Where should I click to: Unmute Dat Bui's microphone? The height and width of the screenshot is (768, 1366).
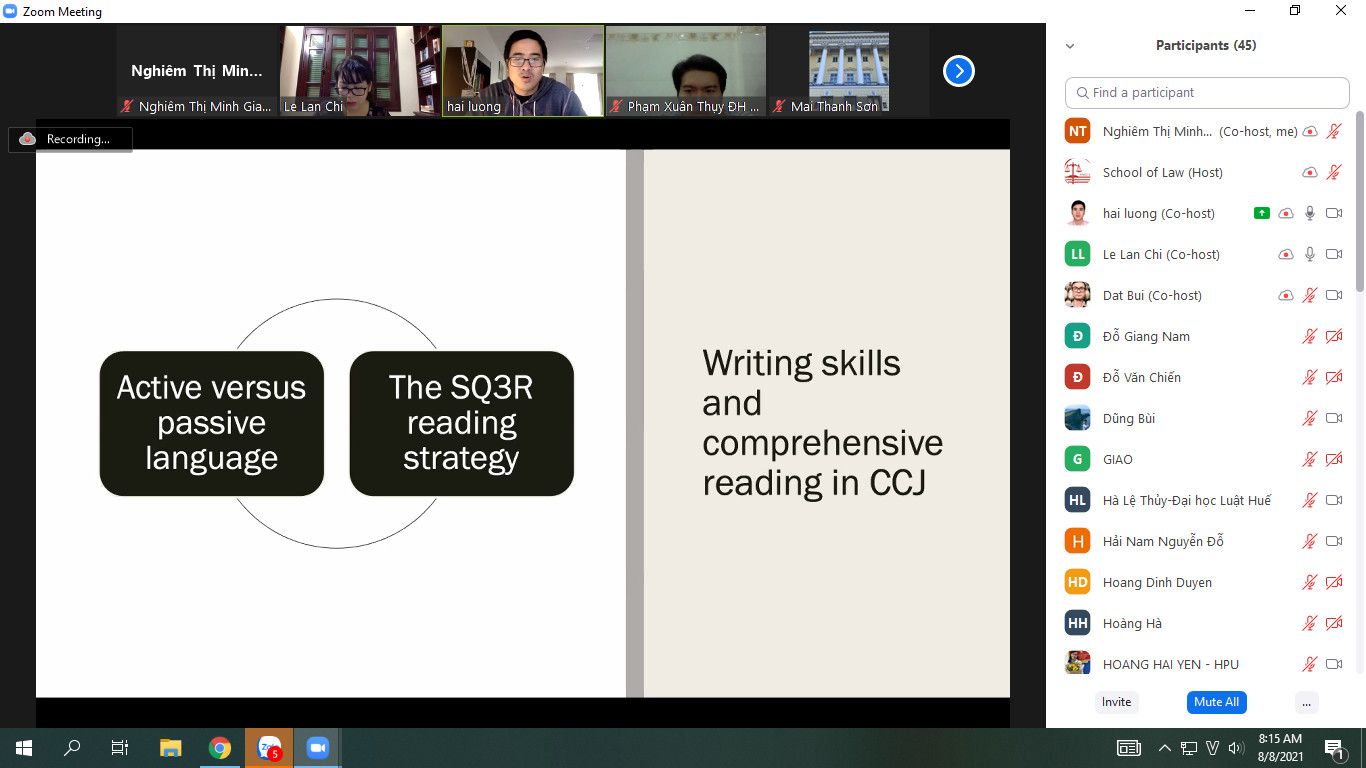1309,295
